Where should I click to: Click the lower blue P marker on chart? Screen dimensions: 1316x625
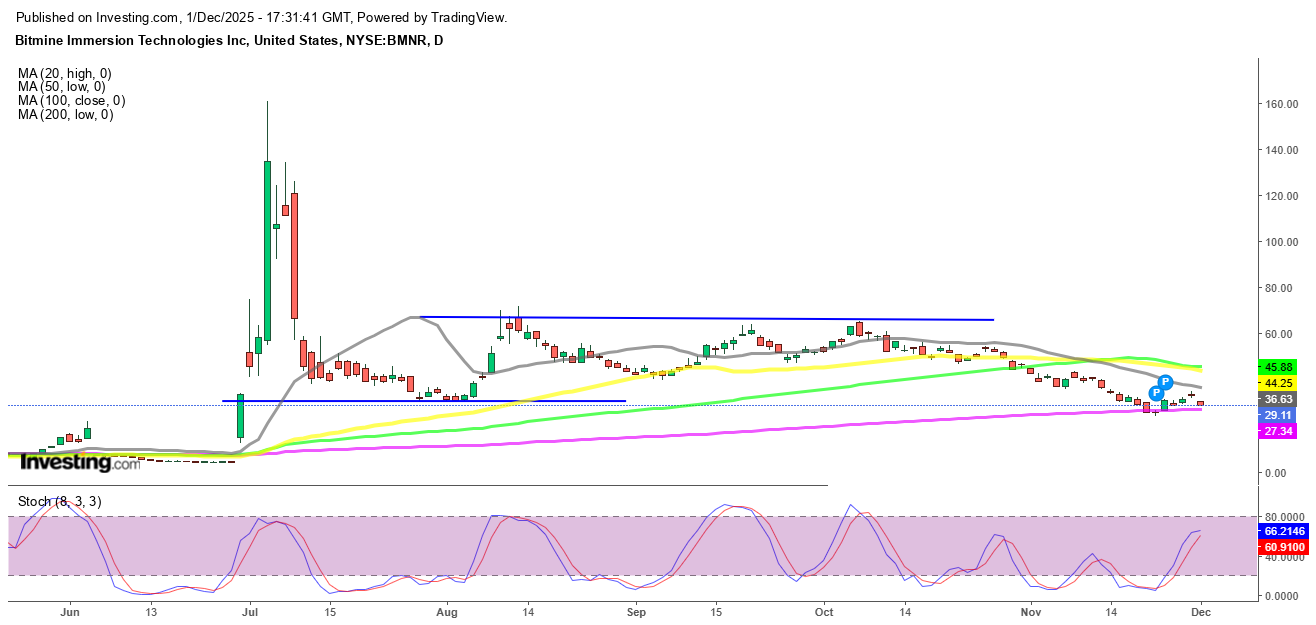(x=1155, y=393)
